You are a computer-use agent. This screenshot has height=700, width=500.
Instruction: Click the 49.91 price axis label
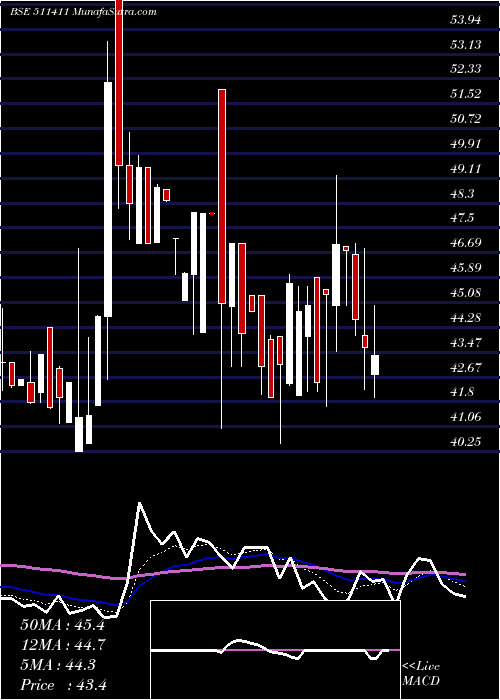(466, 144)
